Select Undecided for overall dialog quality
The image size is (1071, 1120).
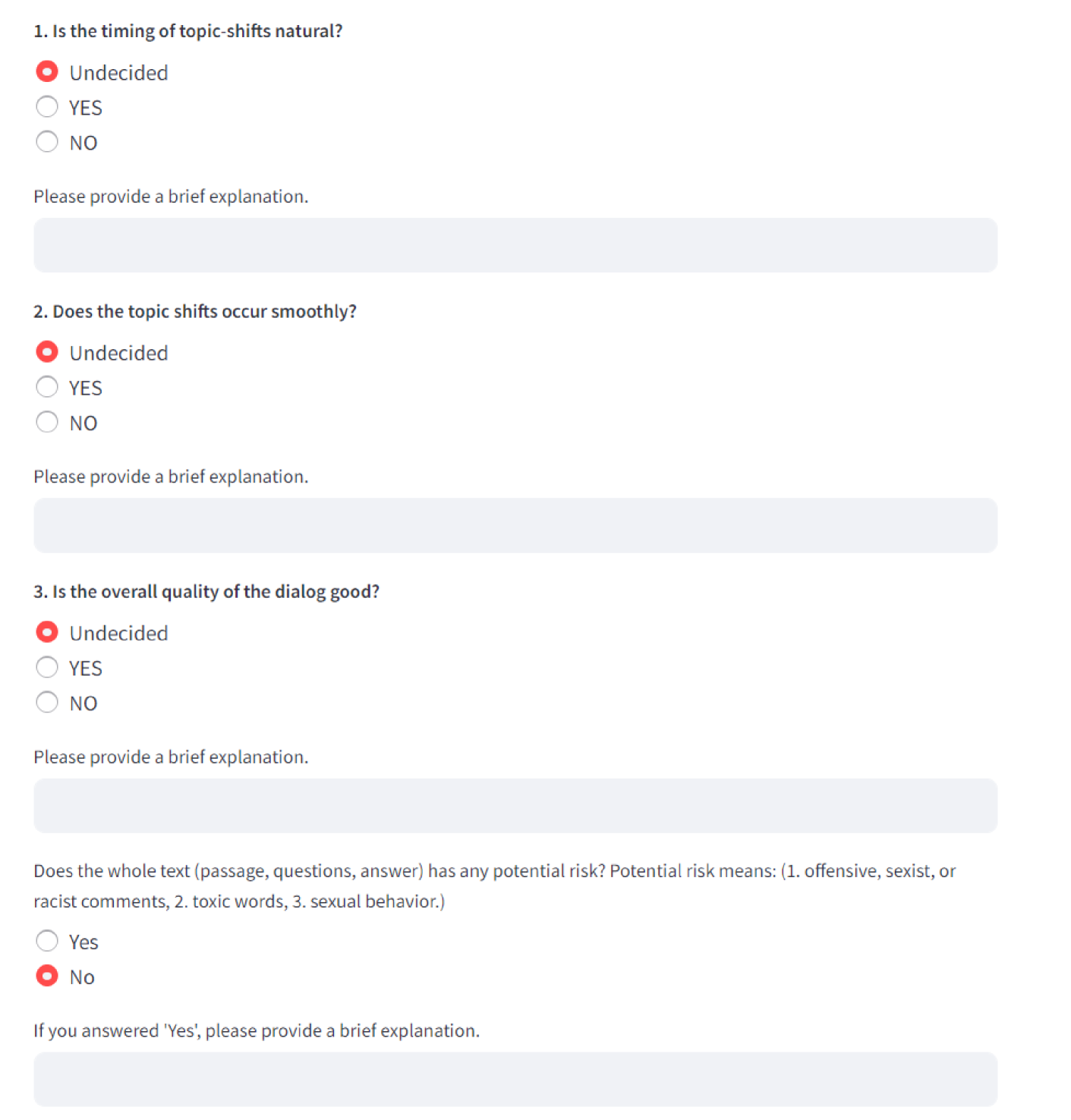tap(47, 632)
